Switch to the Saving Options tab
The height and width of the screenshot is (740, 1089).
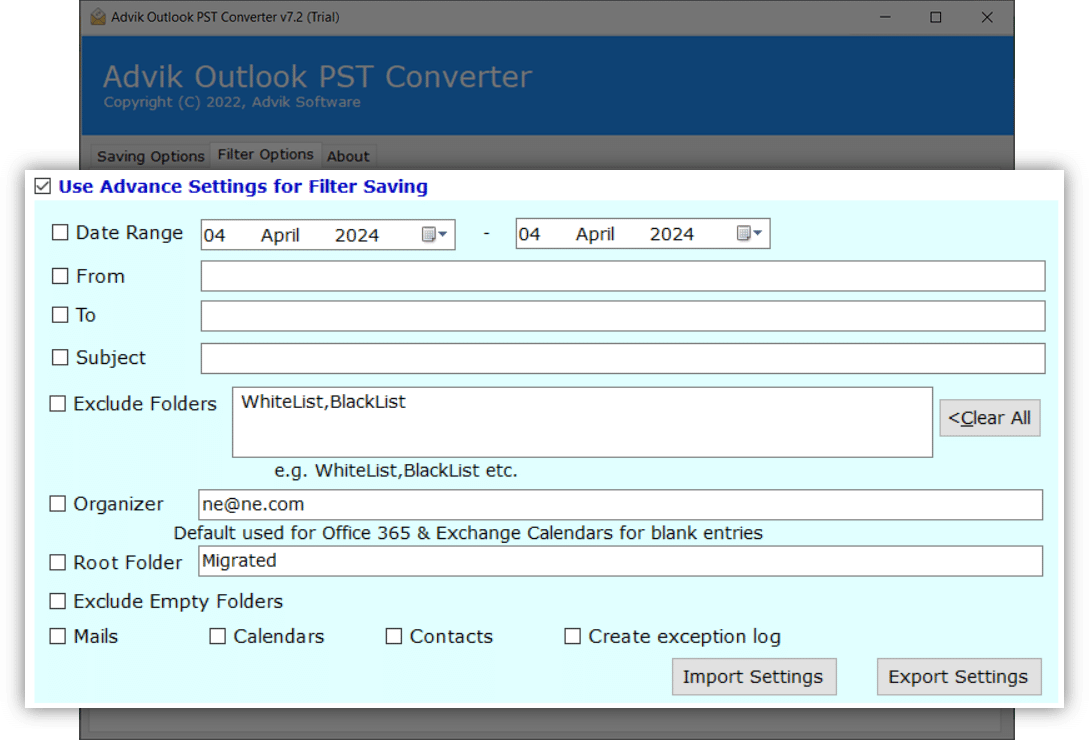click(x=151, y=156)
